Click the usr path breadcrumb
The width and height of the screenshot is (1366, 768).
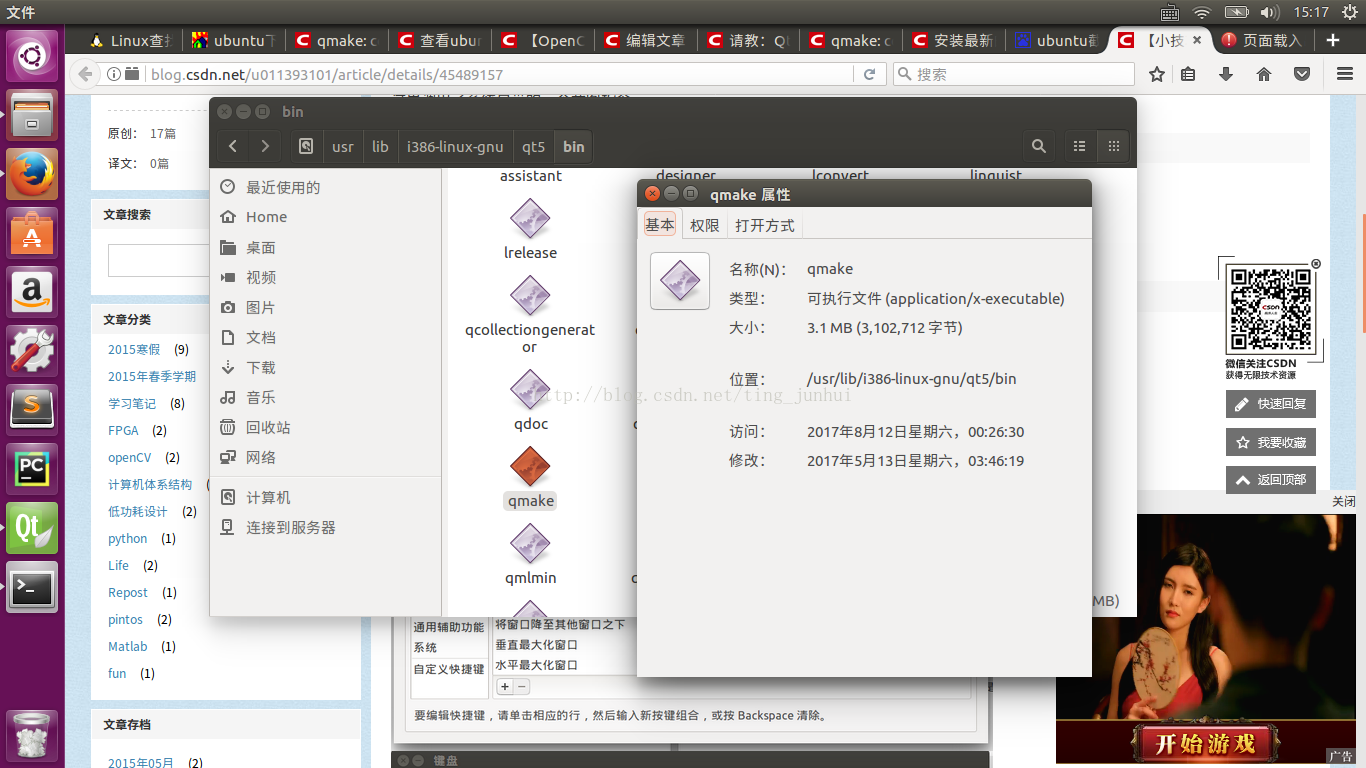click(x=343, y=146)
